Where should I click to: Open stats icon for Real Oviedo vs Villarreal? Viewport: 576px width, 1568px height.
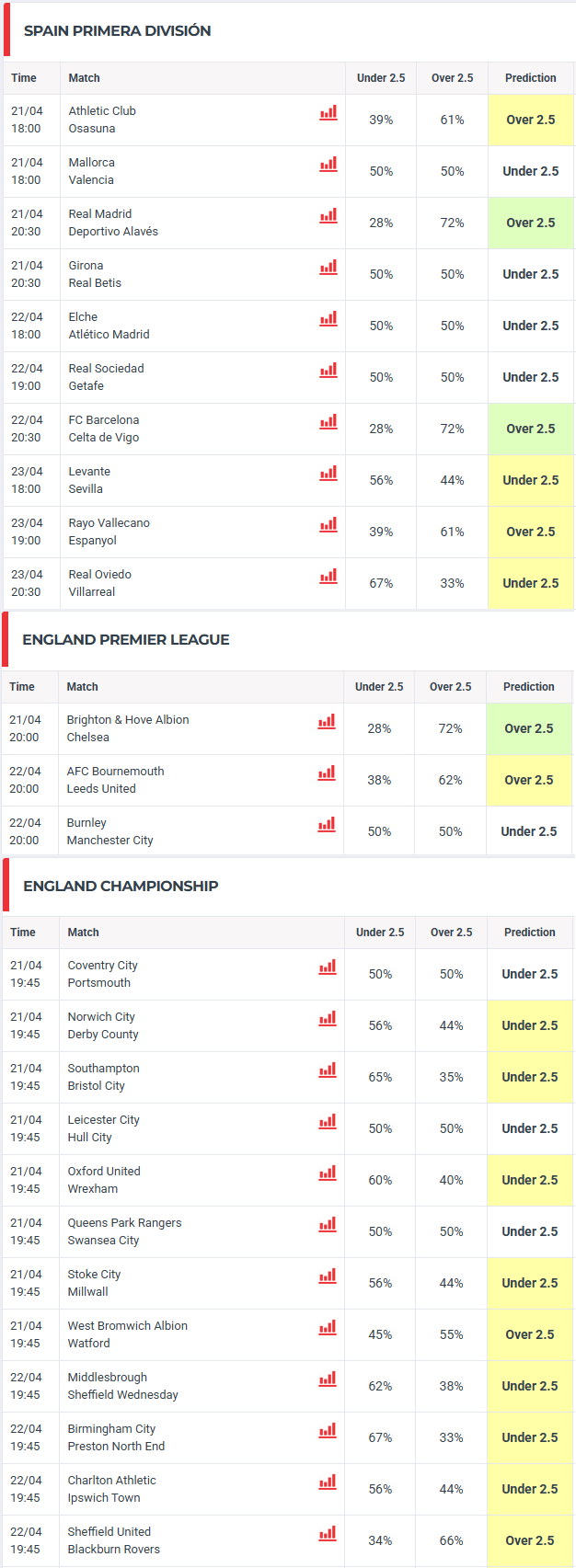coord(328,577)
